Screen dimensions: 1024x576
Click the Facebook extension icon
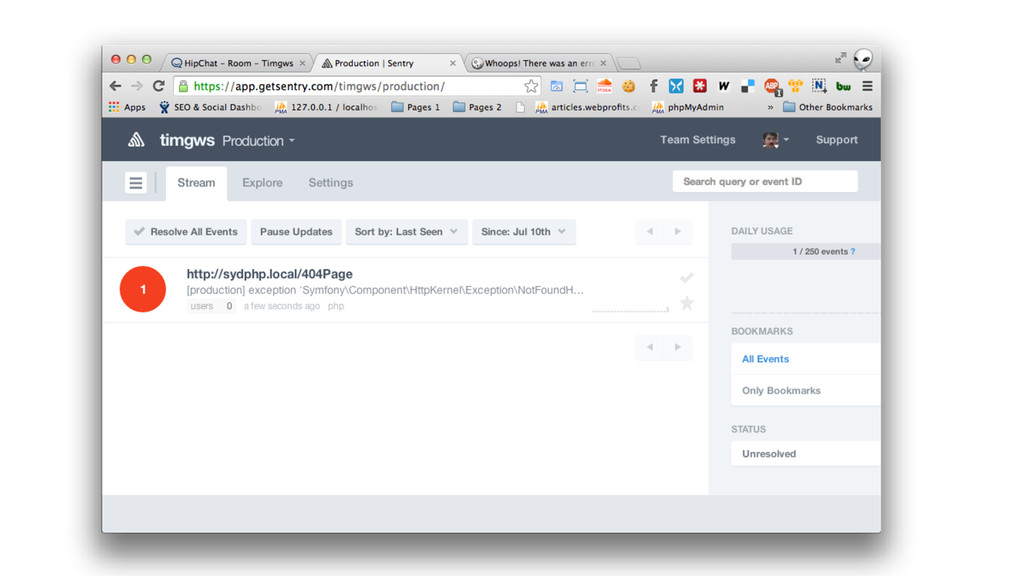[653, 86]
